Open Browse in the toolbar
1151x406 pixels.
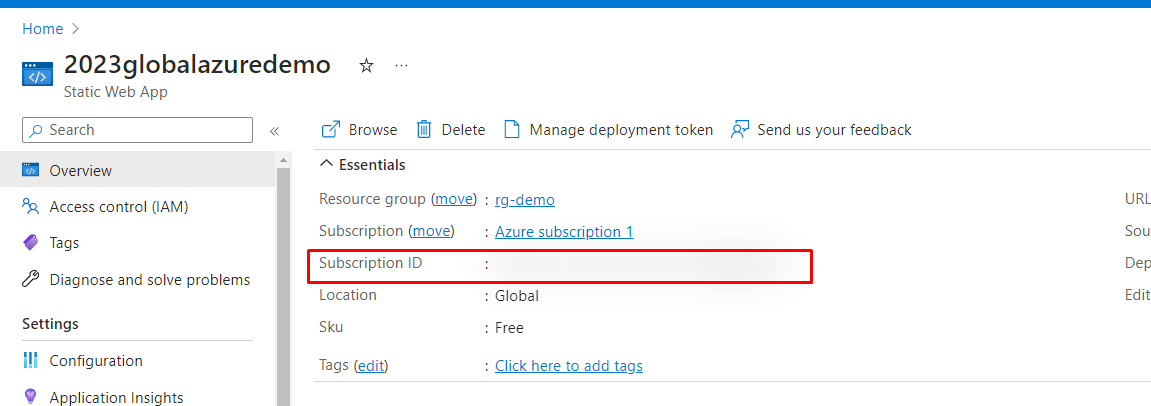(360, 130)
